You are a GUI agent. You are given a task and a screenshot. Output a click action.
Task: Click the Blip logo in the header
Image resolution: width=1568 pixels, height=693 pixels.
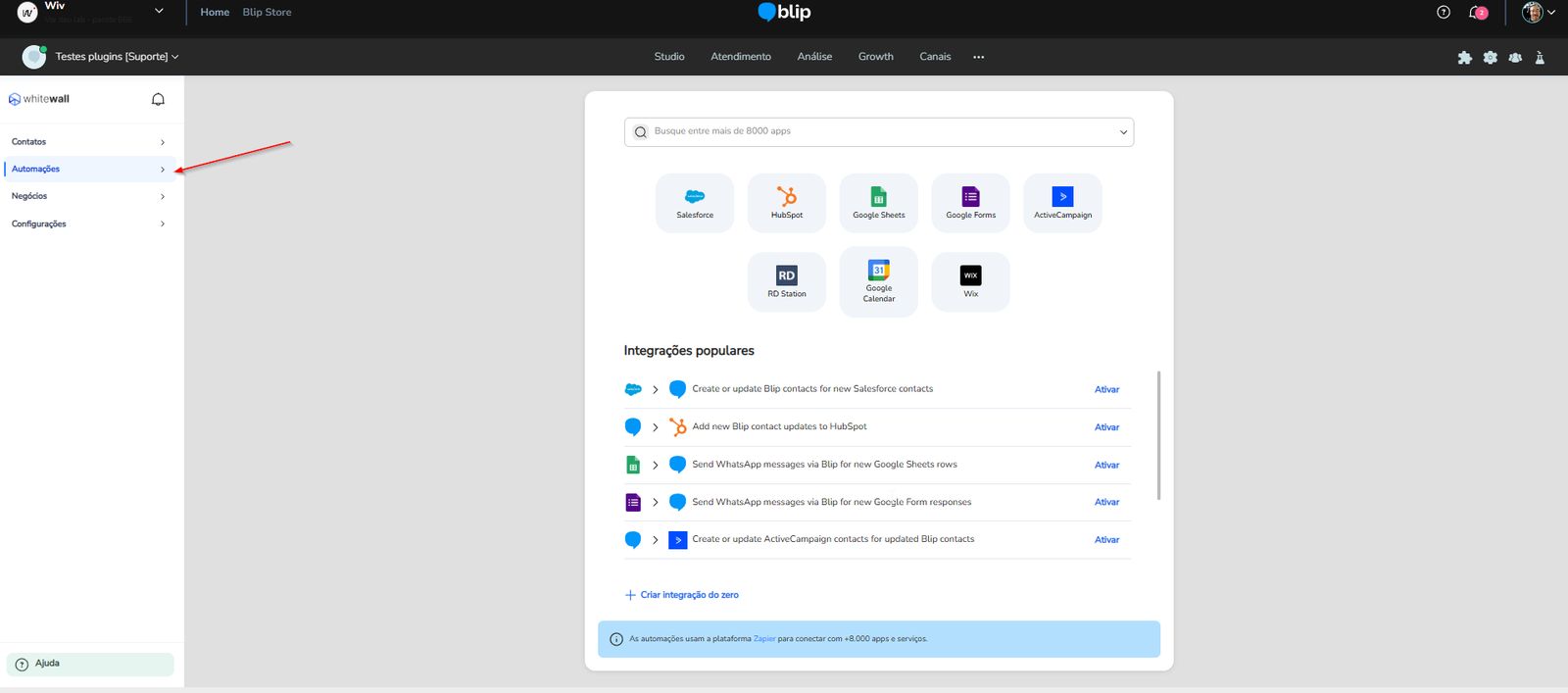coord(784,12)
